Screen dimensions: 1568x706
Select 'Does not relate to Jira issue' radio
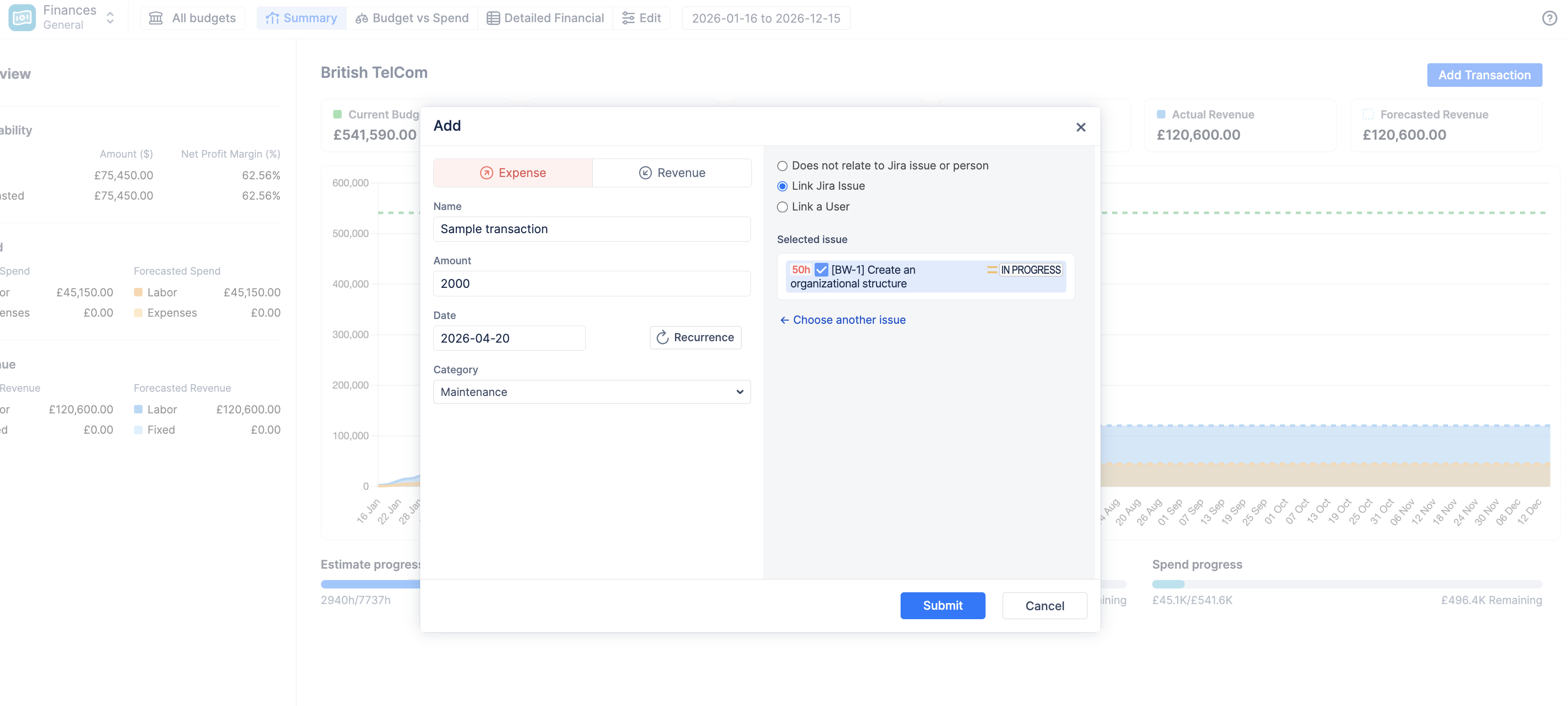click(x=782, y=166)
